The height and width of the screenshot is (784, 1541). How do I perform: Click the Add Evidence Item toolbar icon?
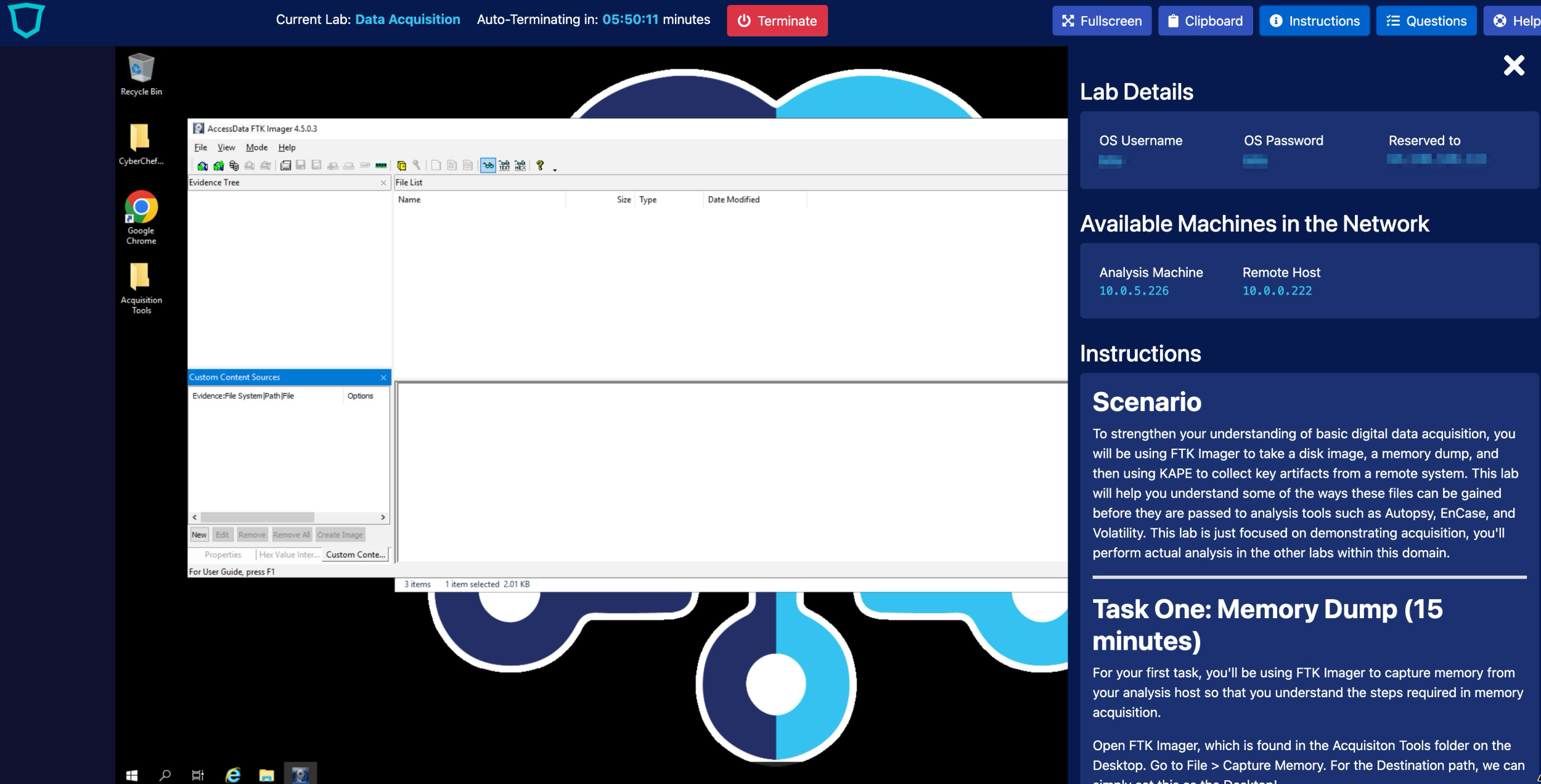click(x=202, y=165)
